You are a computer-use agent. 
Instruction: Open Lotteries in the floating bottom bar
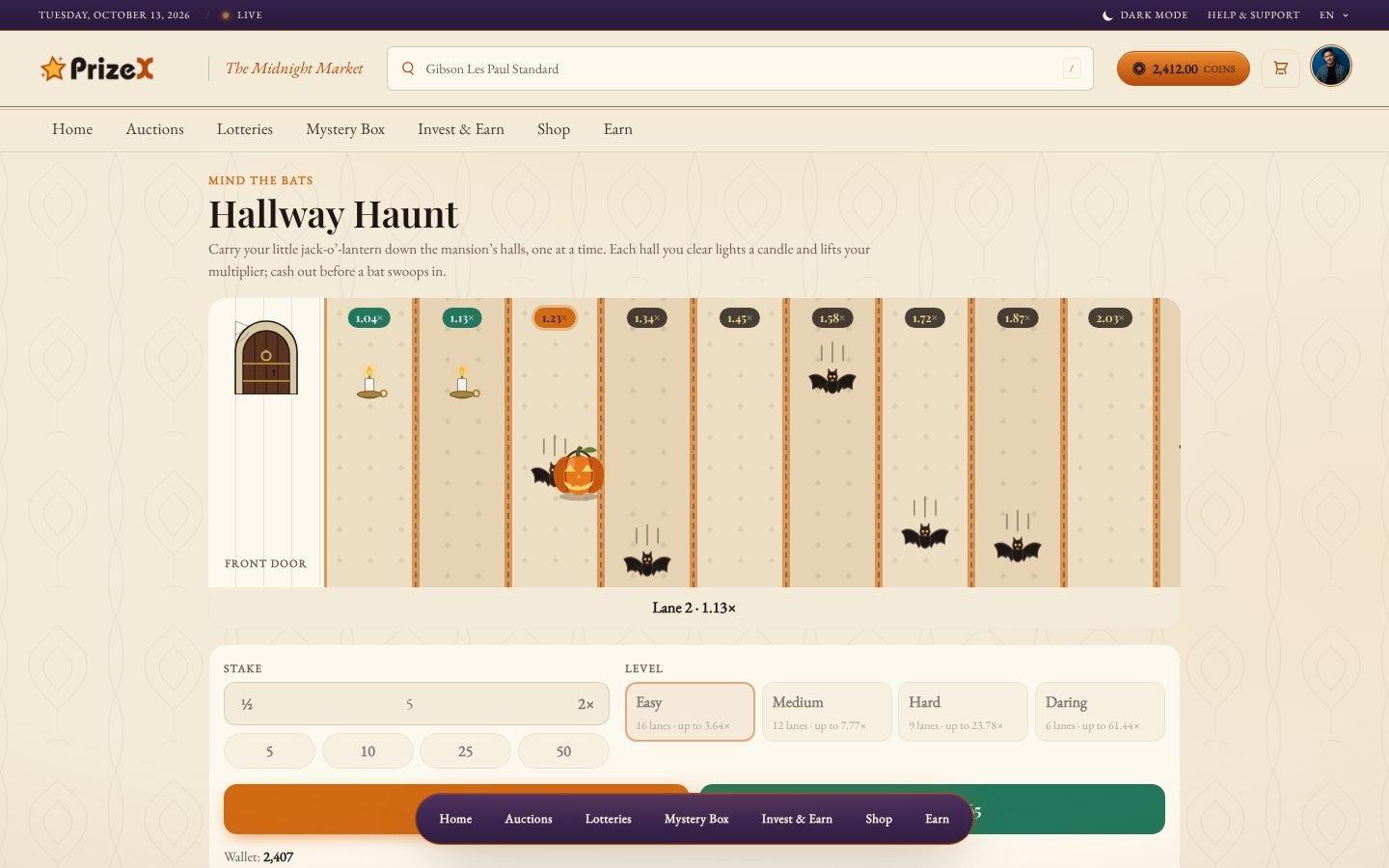click(x=608, y=819)
